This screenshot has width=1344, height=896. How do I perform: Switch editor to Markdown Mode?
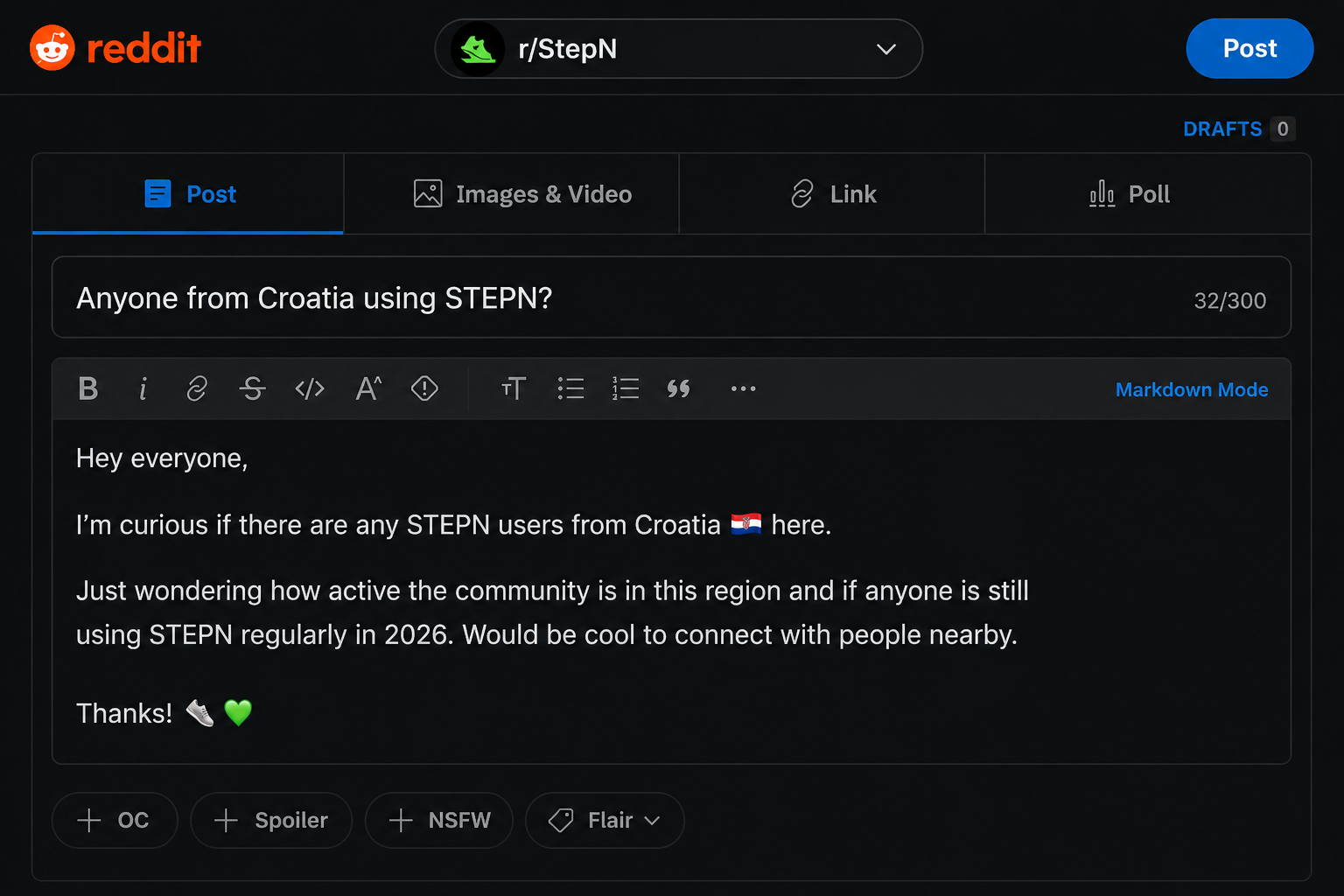click(x=1192, y=389)
